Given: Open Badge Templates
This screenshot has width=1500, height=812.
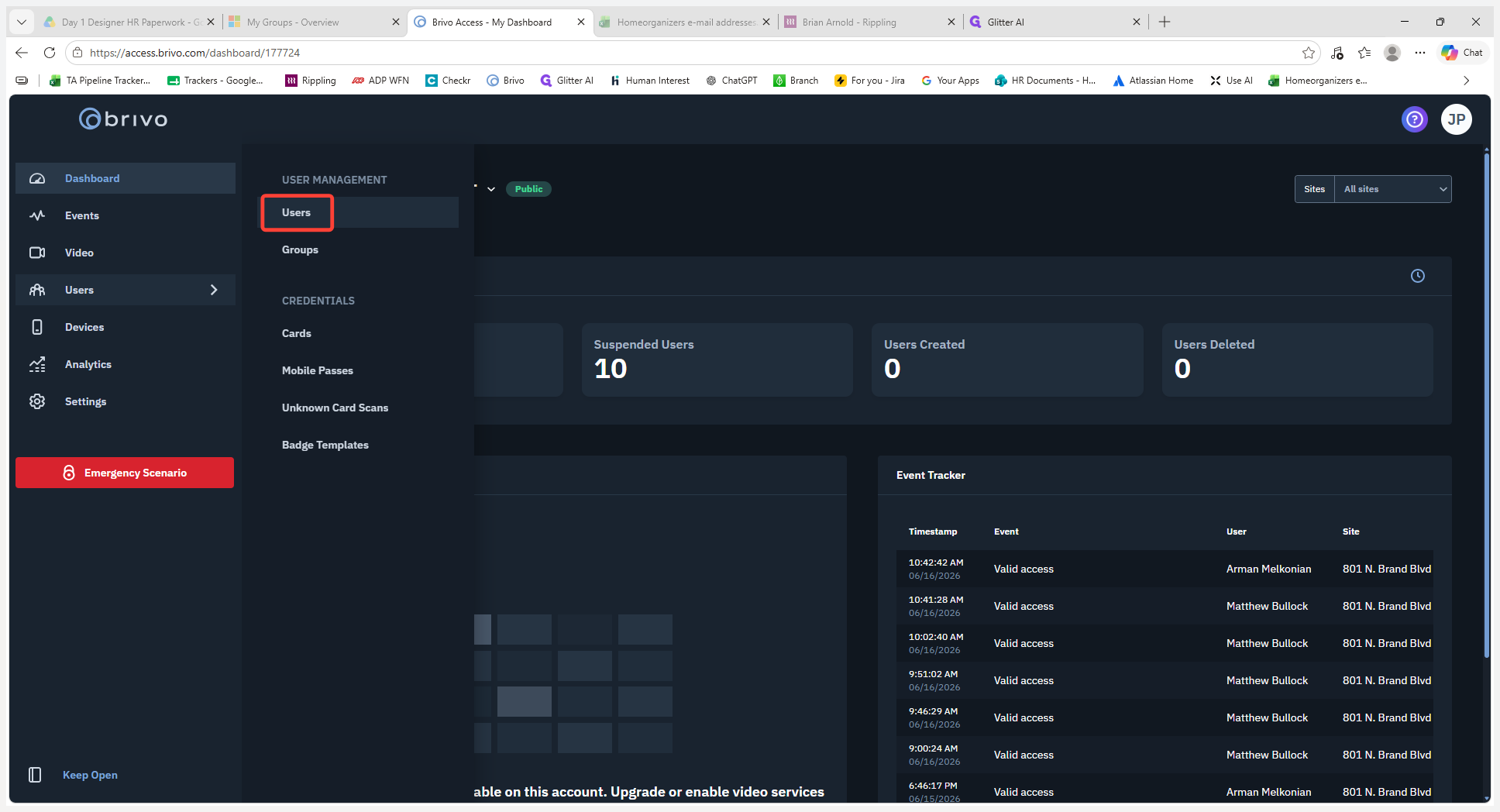Looking at the screenshot, I should (x=325, y=445).
